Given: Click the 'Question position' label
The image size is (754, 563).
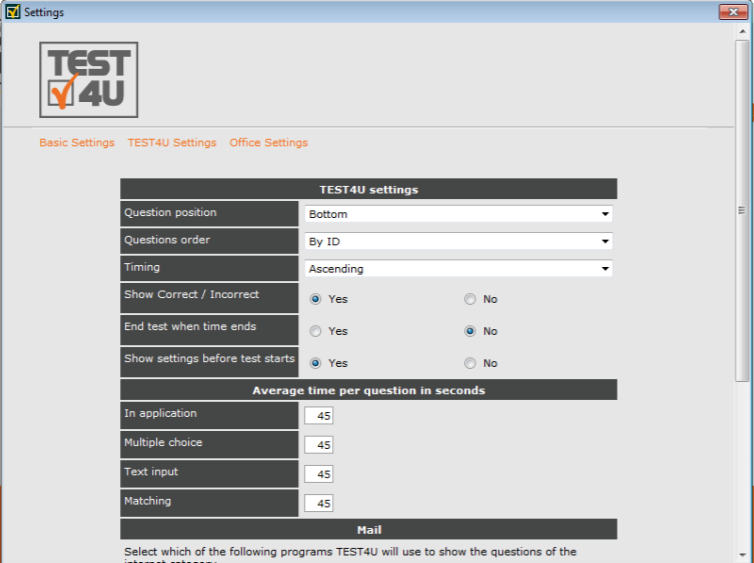Looking at the screenshot, I should (170, 213).
